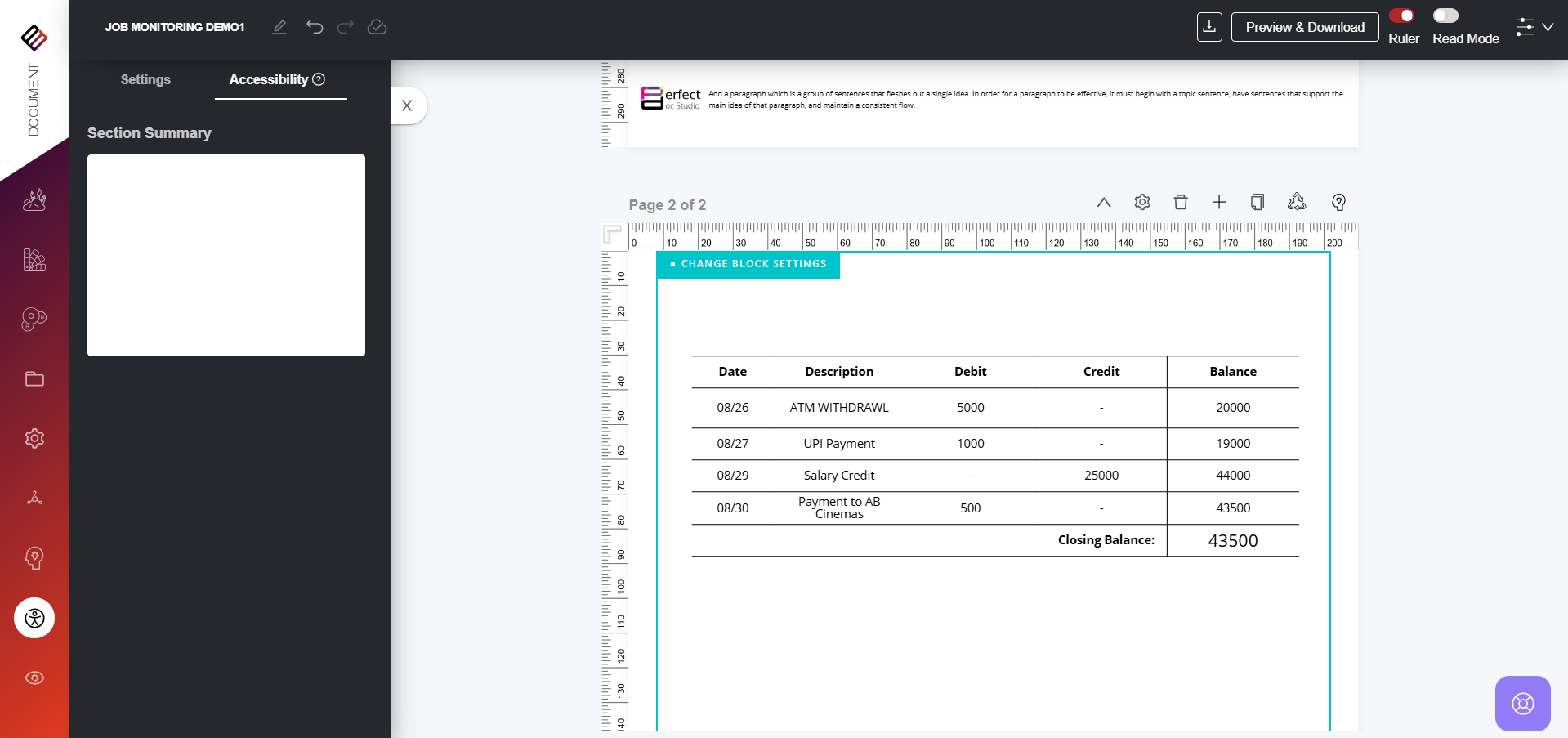Switch to the Settings tab
Screen dimensions: 1568x738
145,79
